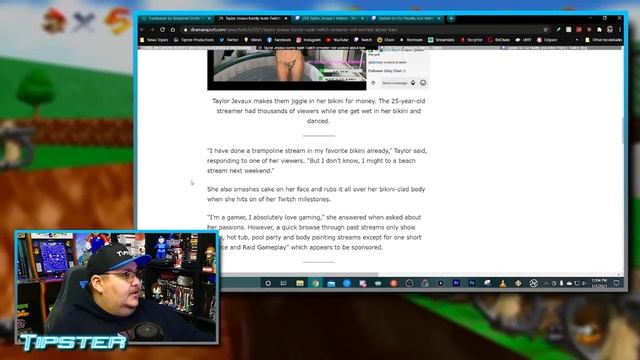Click the caption "Taylor Jevaux makes them jiggle"
The width and height of the screenshot is (640, 360).
[318, 111]
